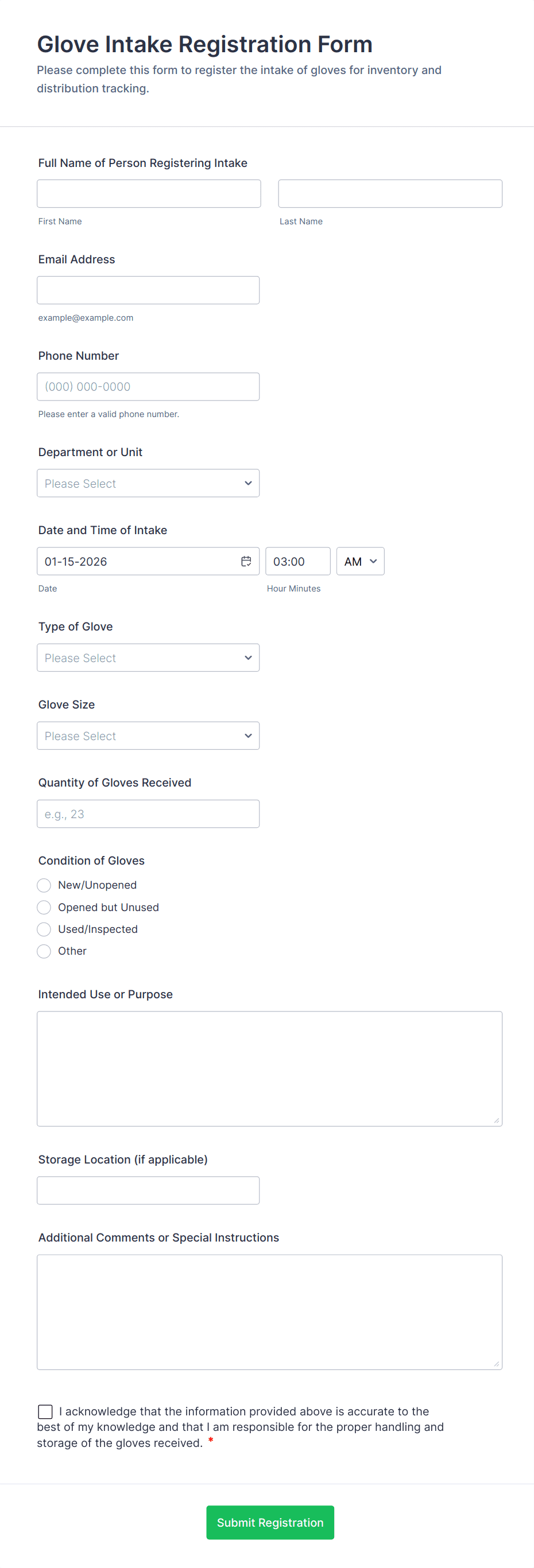Open the Department or Unit dropdown
The image size is (534, 1568).
coord(148,483)
